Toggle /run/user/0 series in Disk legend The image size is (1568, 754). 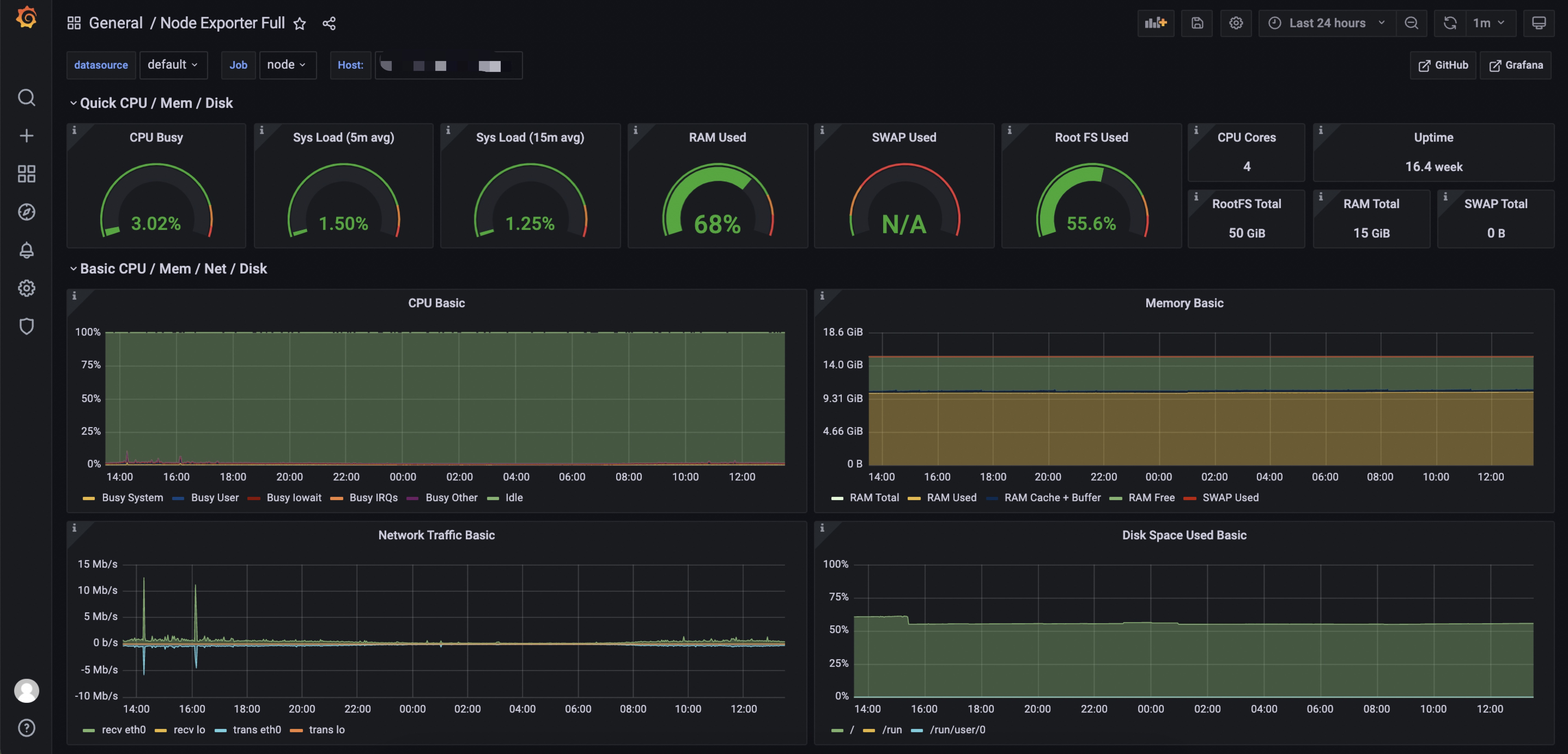(957, 729)
